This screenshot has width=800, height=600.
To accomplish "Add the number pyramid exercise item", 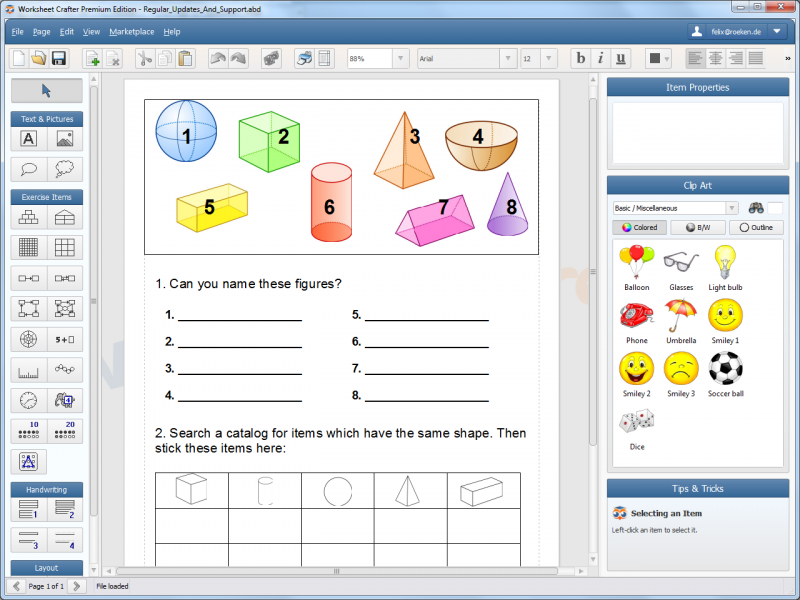I will tap(29, 217).
